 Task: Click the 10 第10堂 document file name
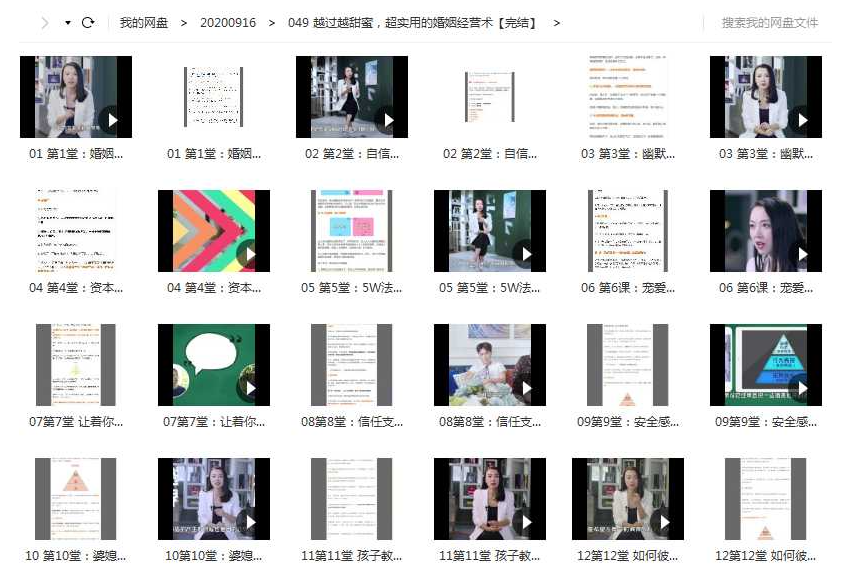coord(75,556)
